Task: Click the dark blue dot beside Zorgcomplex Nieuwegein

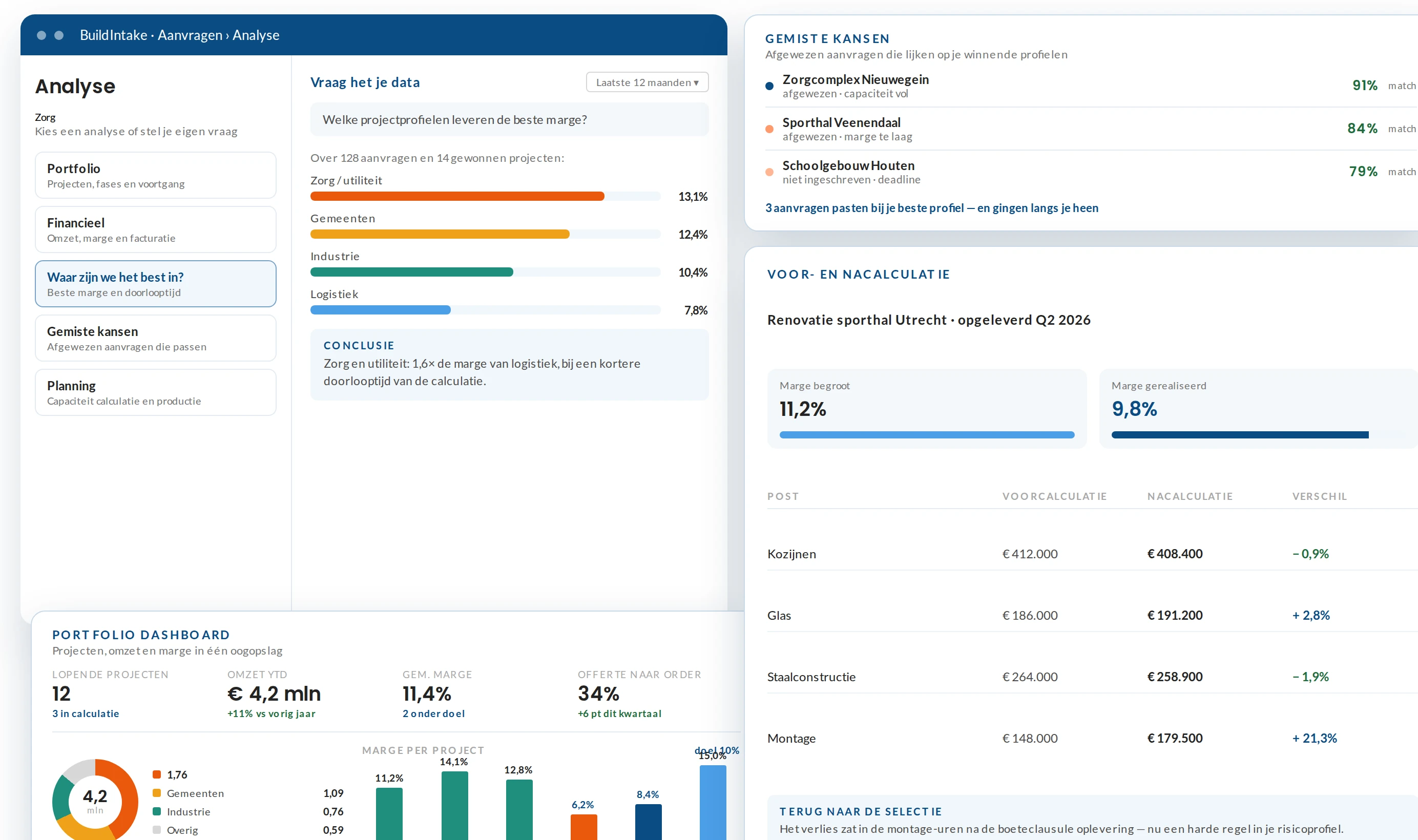Action: coord(769,86)
